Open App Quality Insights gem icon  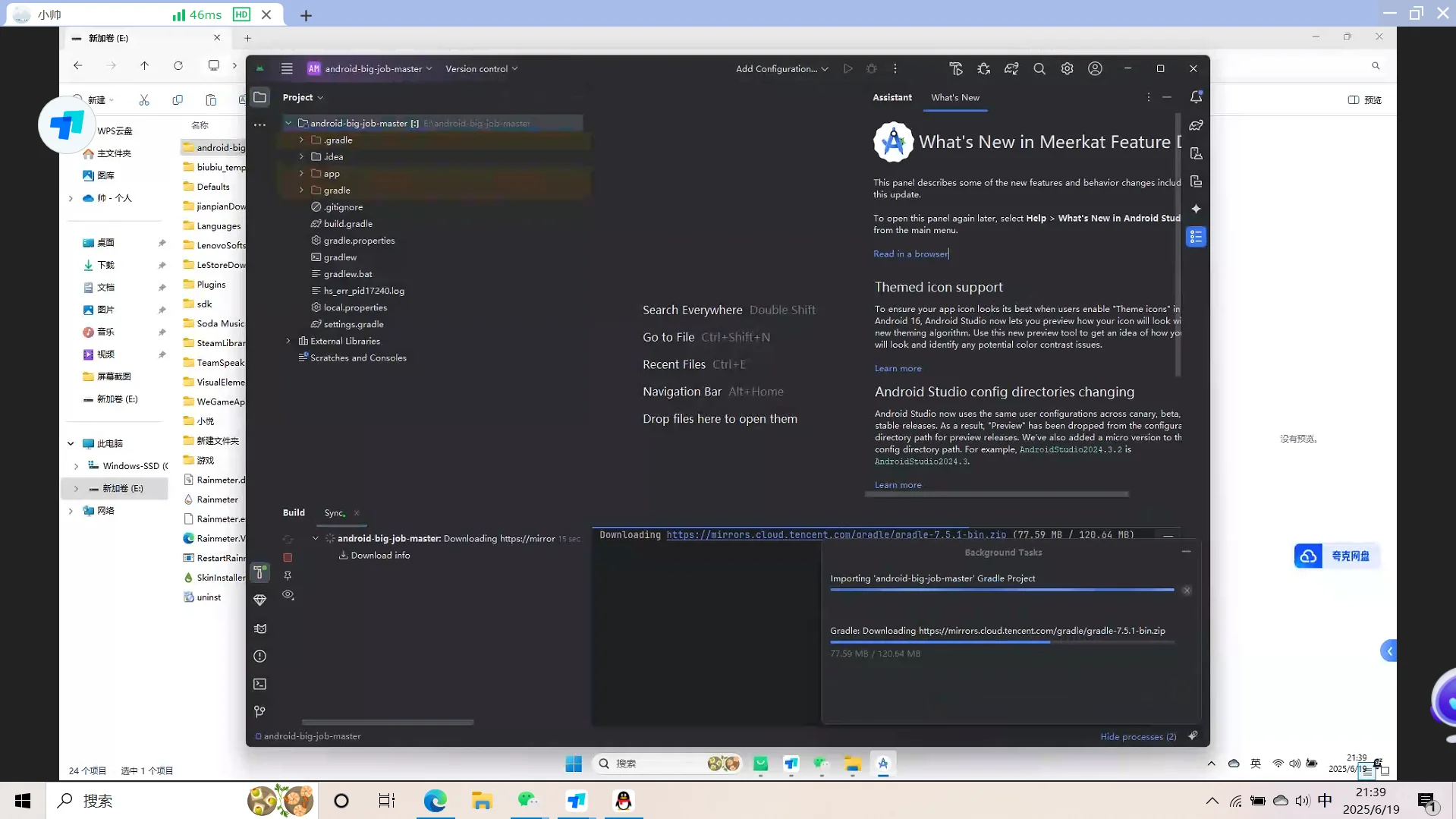pos(260,600)
